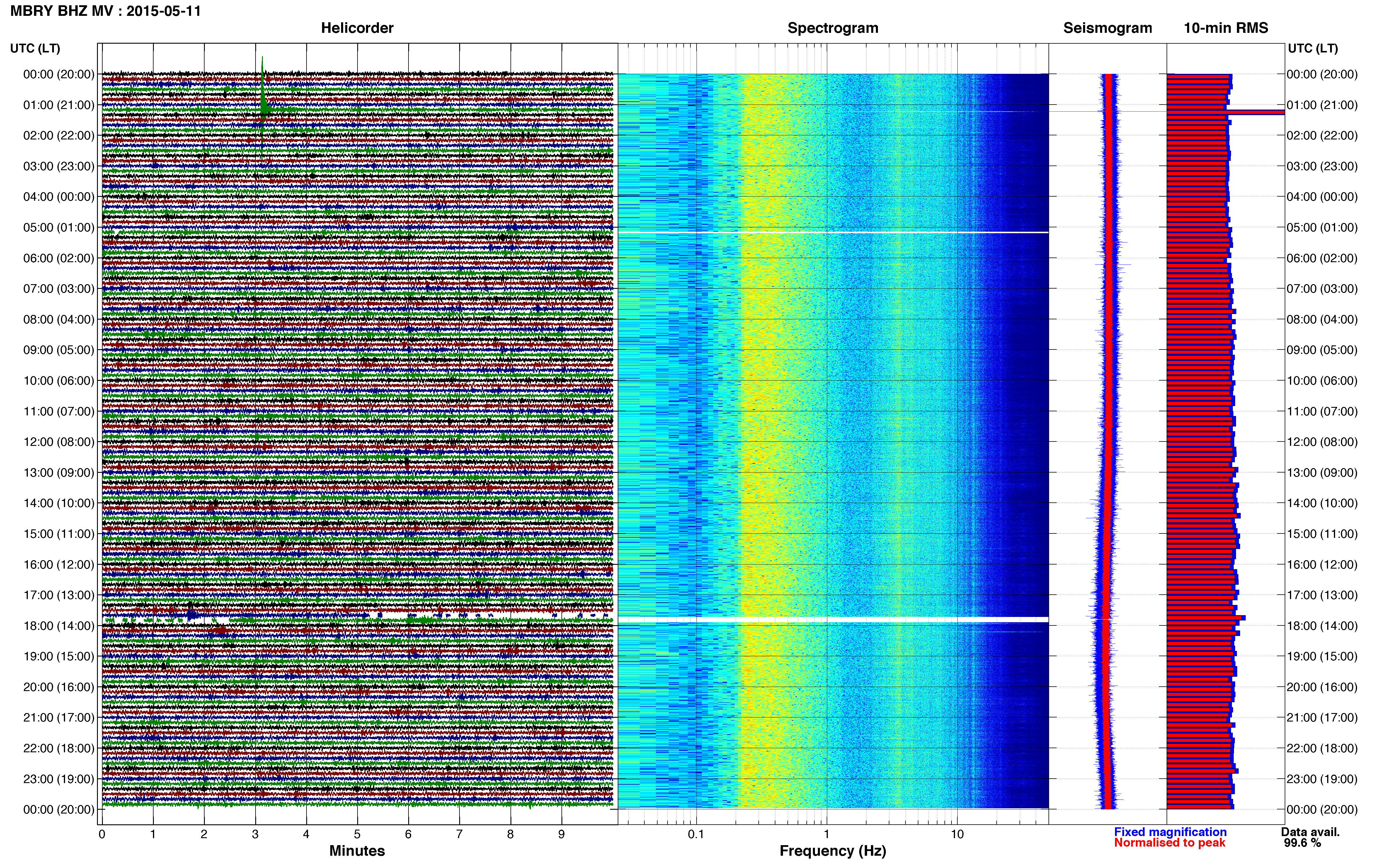
Task: Click the right '15:00 (11:00)' time label
Action: pos(1322,534)
